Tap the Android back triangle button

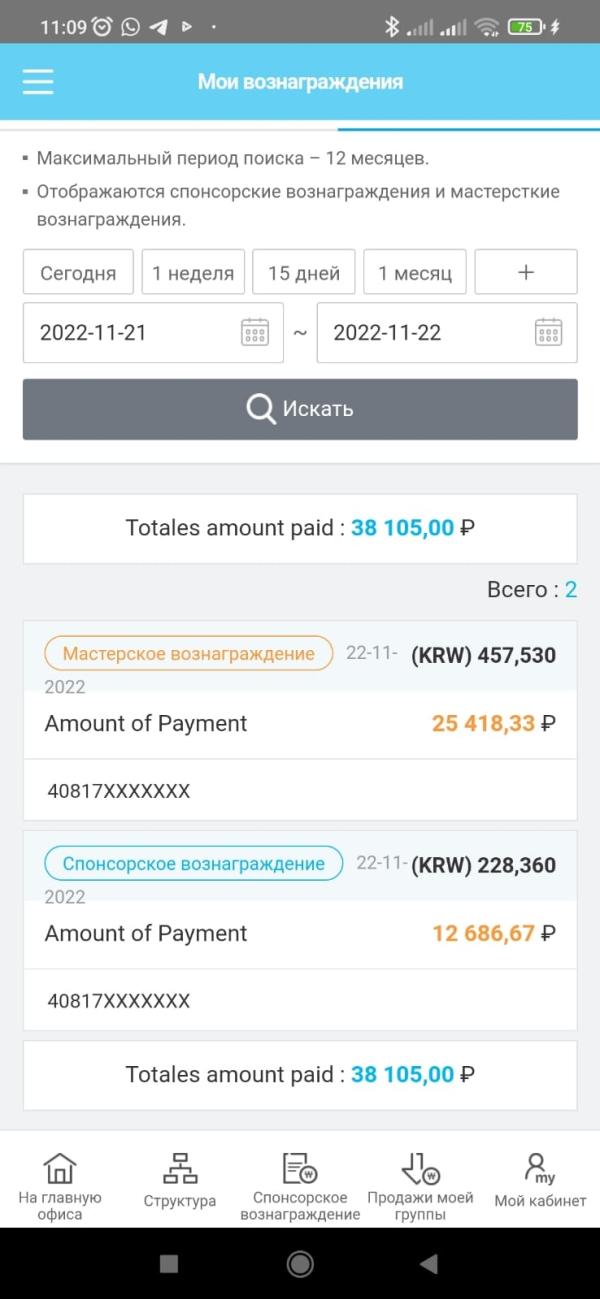[429, 1264]
